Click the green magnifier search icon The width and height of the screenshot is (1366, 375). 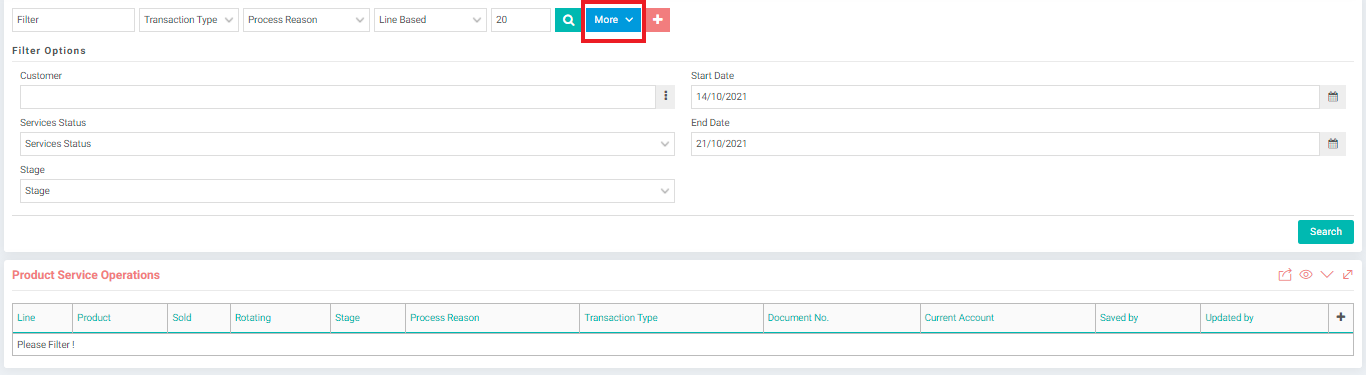(568, 20)
